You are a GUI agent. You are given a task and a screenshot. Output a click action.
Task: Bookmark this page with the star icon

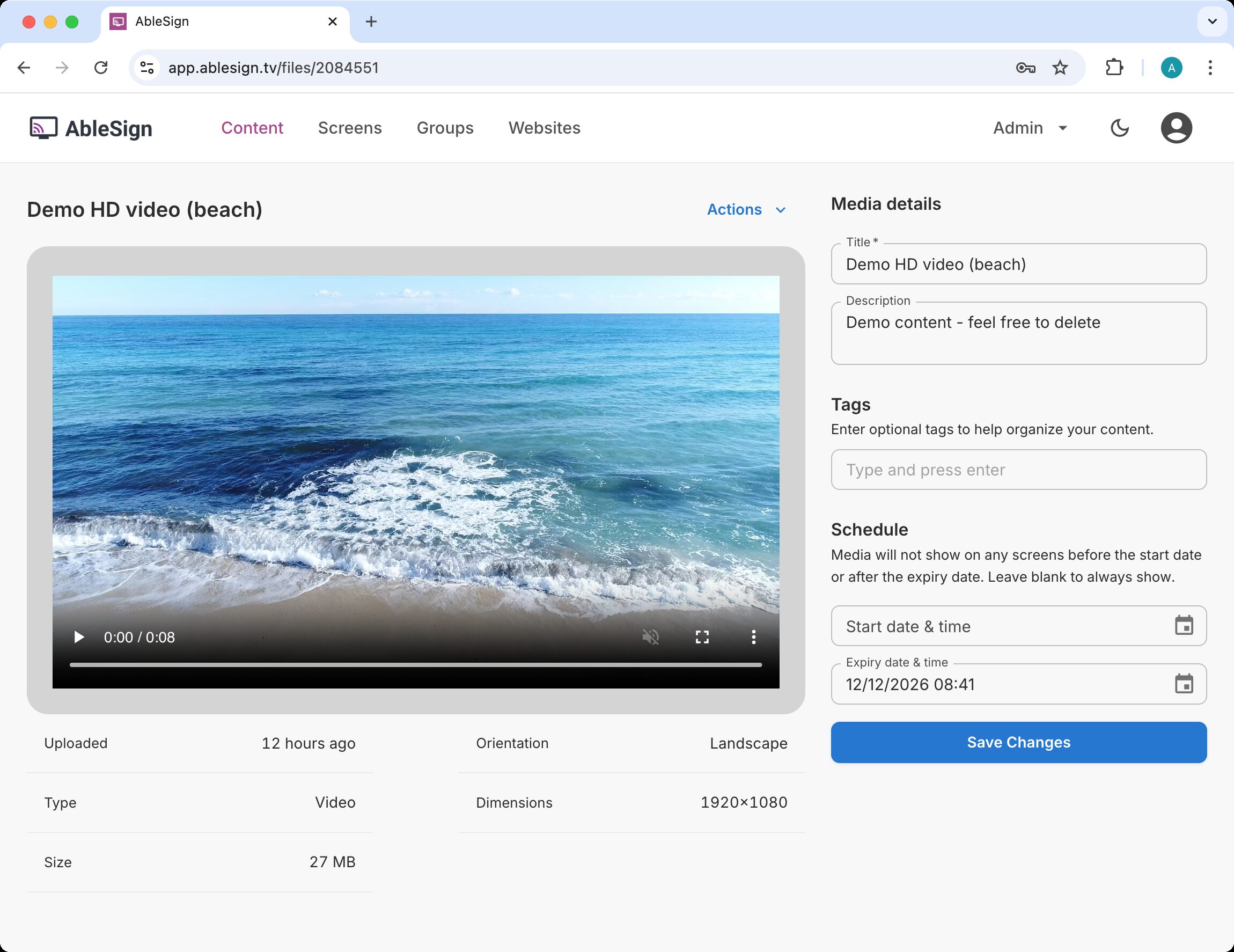(1060, 68)
